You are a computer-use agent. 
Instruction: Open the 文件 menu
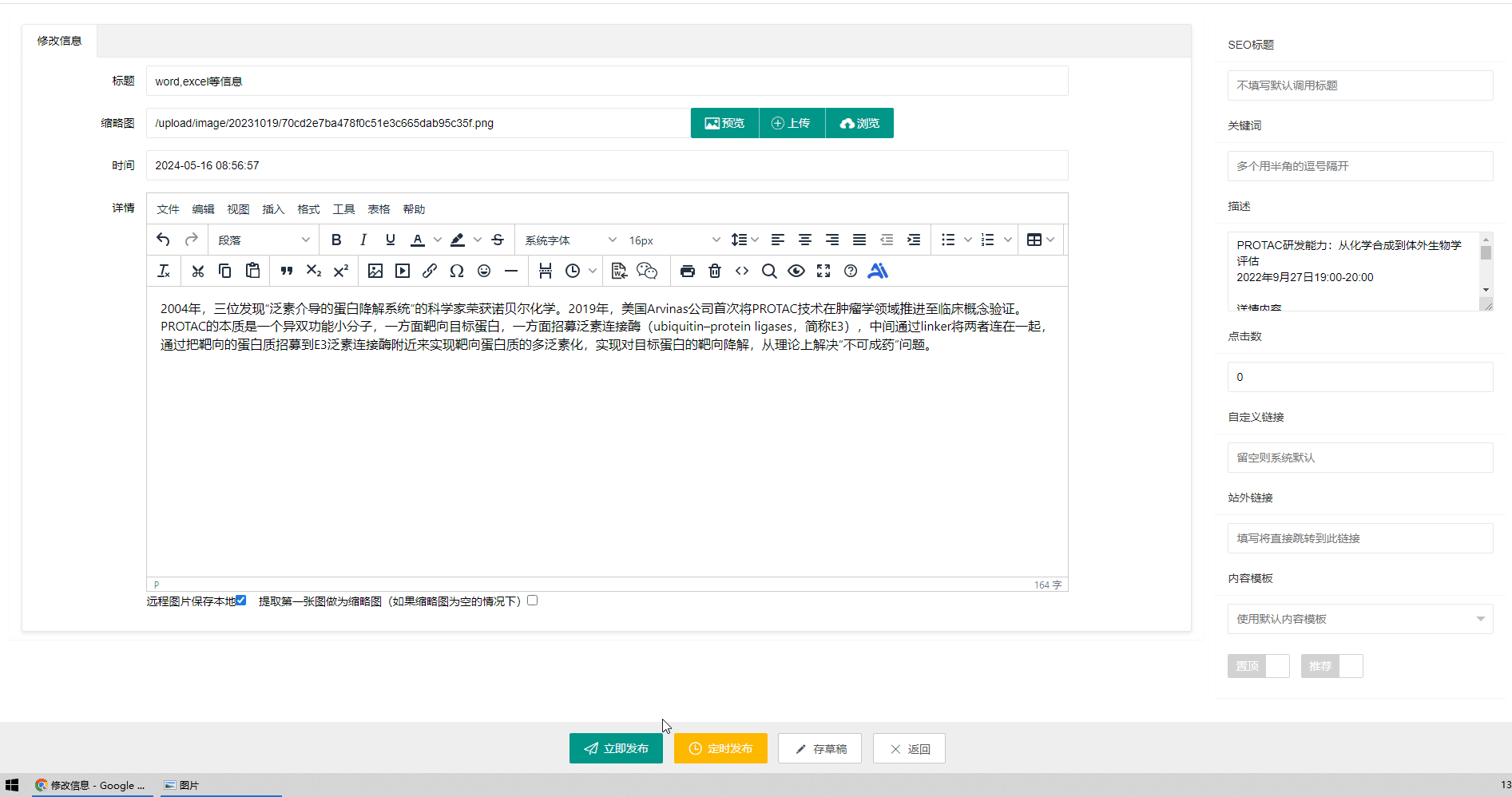pos(168,209)
